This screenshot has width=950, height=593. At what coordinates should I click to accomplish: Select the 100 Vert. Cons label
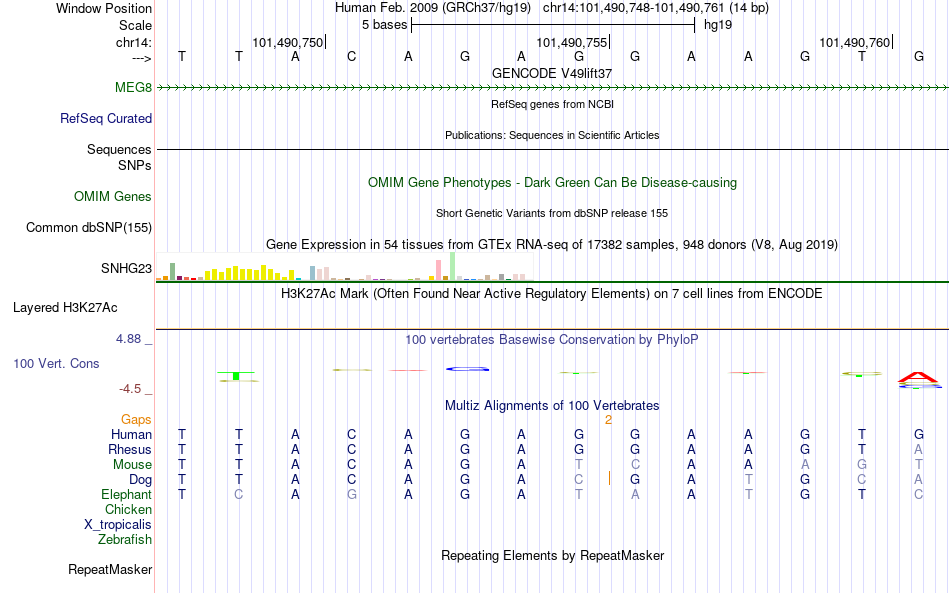coord(56,363)
